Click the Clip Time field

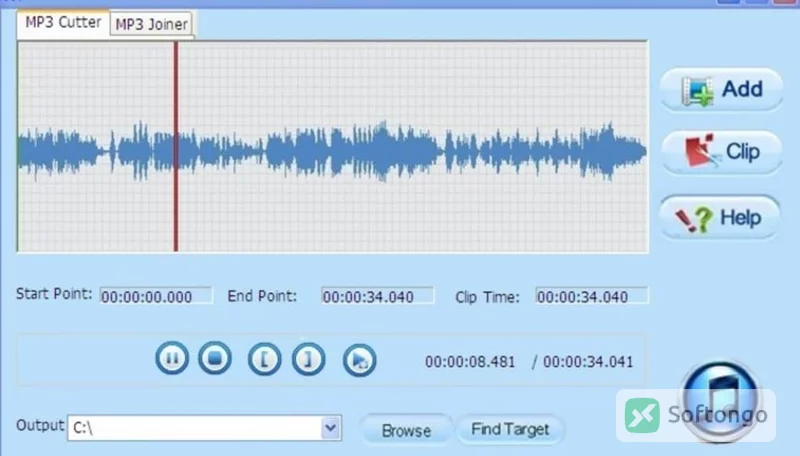(592, 296)
